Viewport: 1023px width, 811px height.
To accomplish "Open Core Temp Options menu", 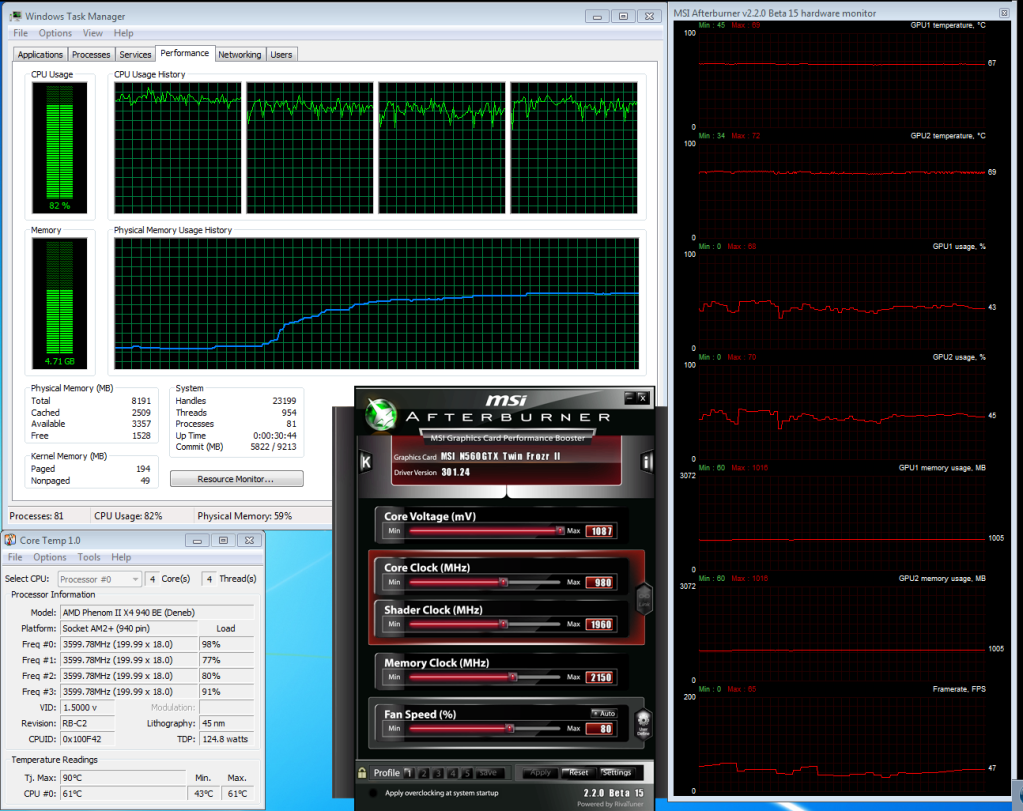I will pos(50,557).
